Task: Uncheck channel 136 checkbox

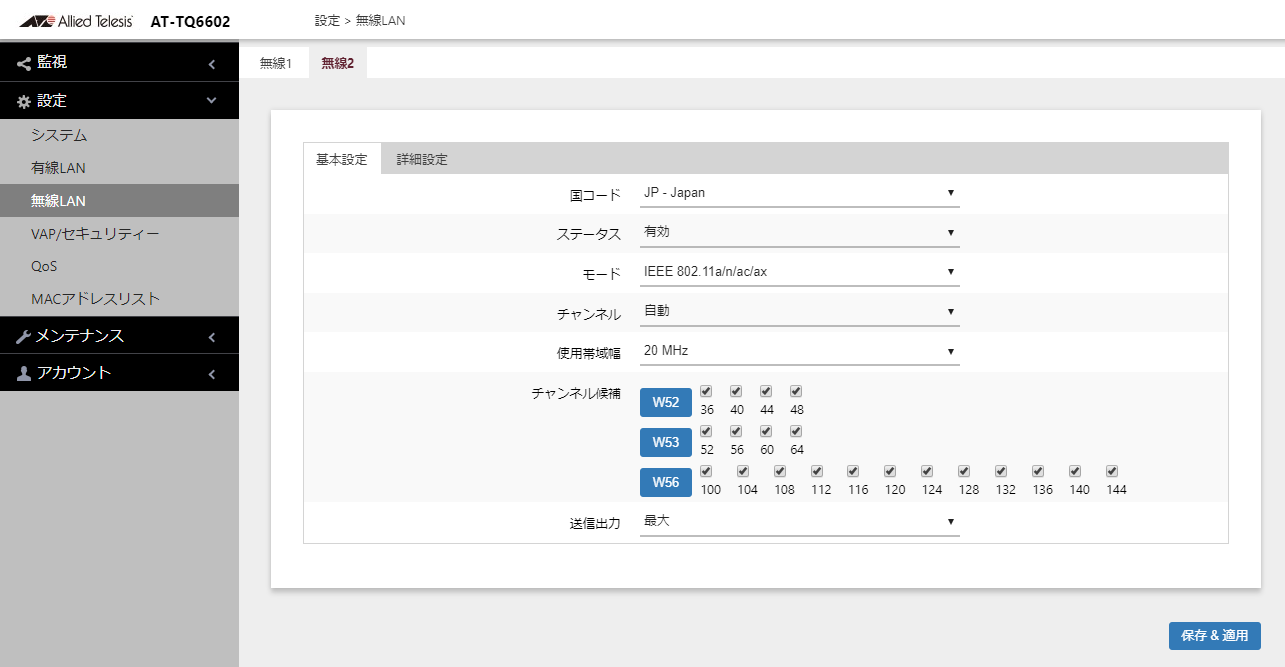Action: (1038, 471)
